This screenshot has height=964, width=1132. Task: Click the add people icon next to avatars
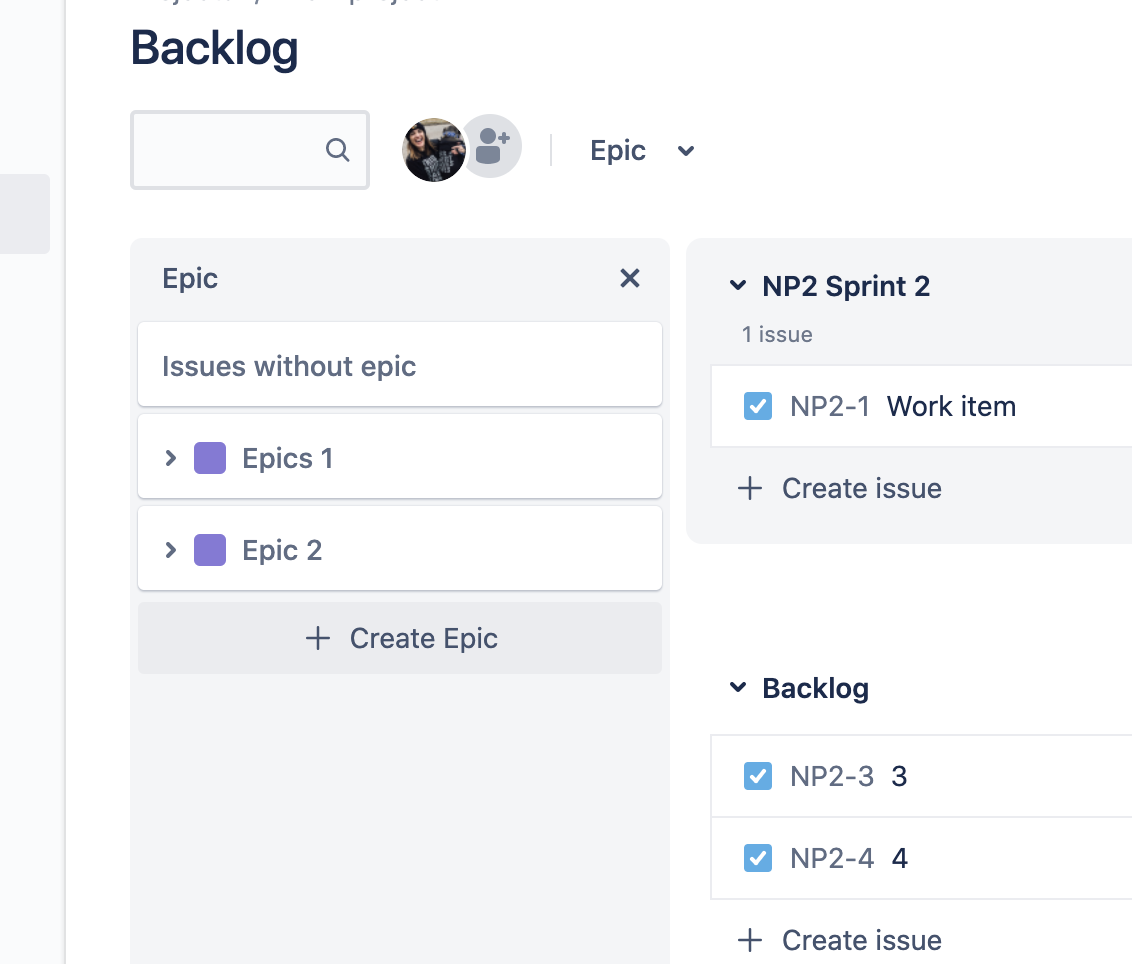coord(490,147)
